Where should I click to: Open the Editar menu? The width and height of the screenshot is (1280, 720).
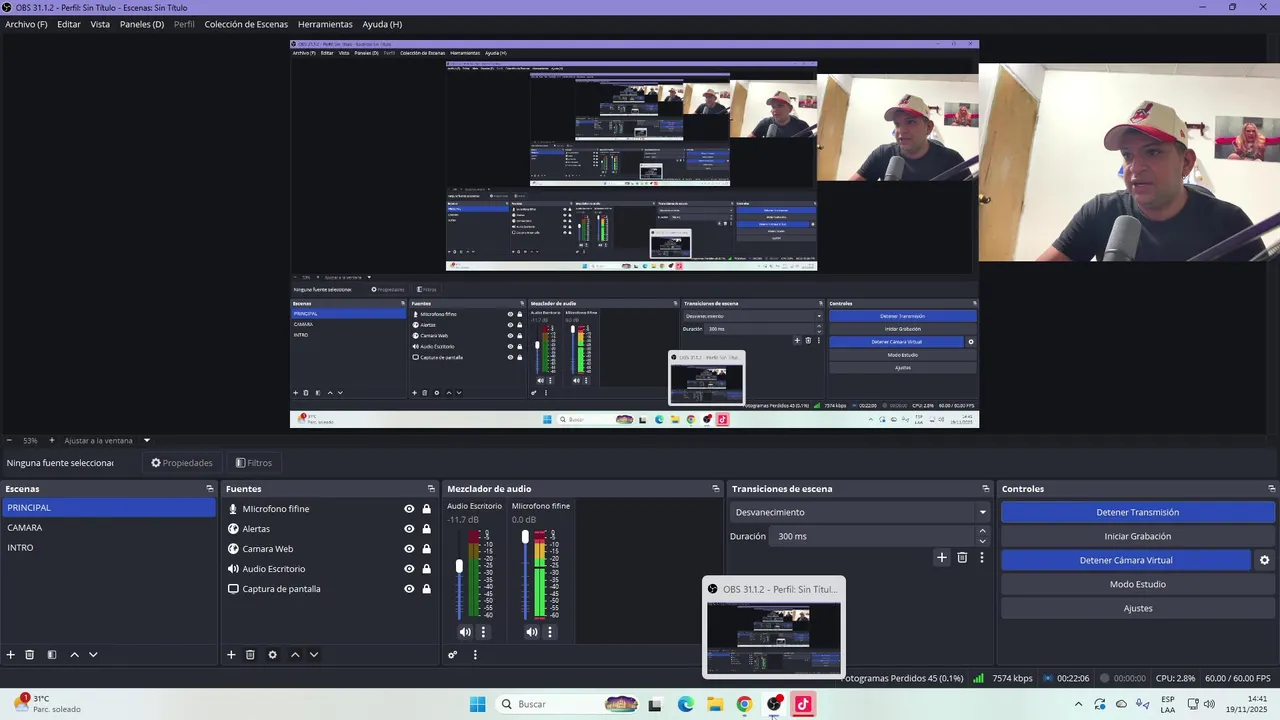click(69, 24)
